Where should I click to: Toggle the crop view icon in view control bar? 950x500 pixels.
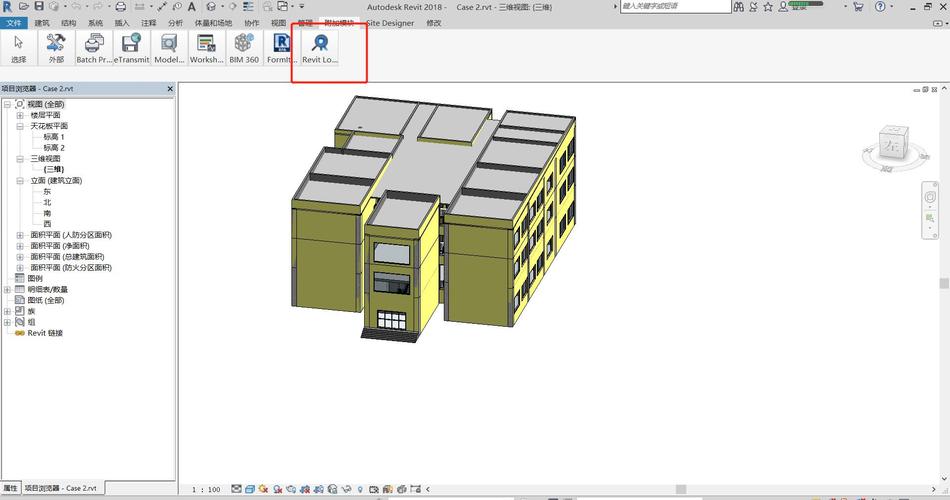click(x=305, y=488)
